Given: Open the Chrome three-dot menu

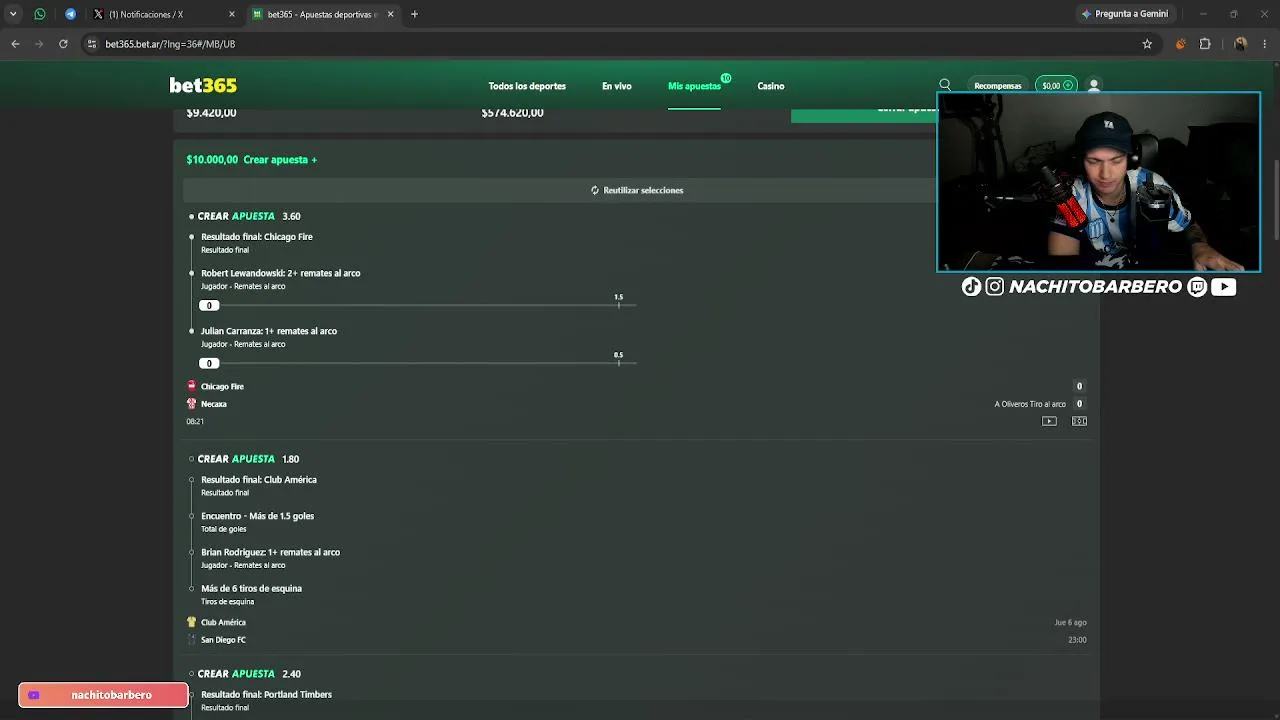Looking at the screenshot, I should tap(1265, 44).
